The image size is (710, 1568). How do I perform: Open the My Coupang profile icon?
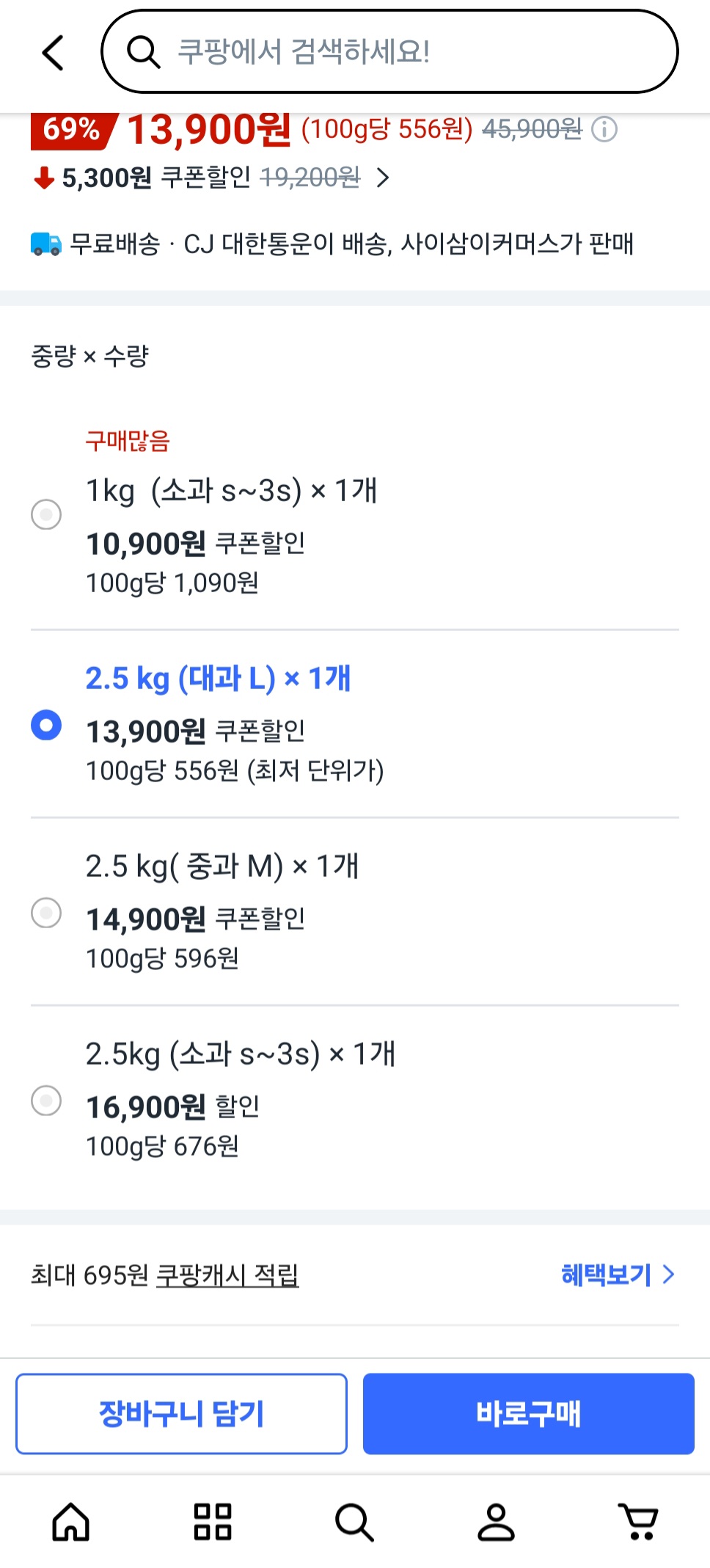(496, 1522)
